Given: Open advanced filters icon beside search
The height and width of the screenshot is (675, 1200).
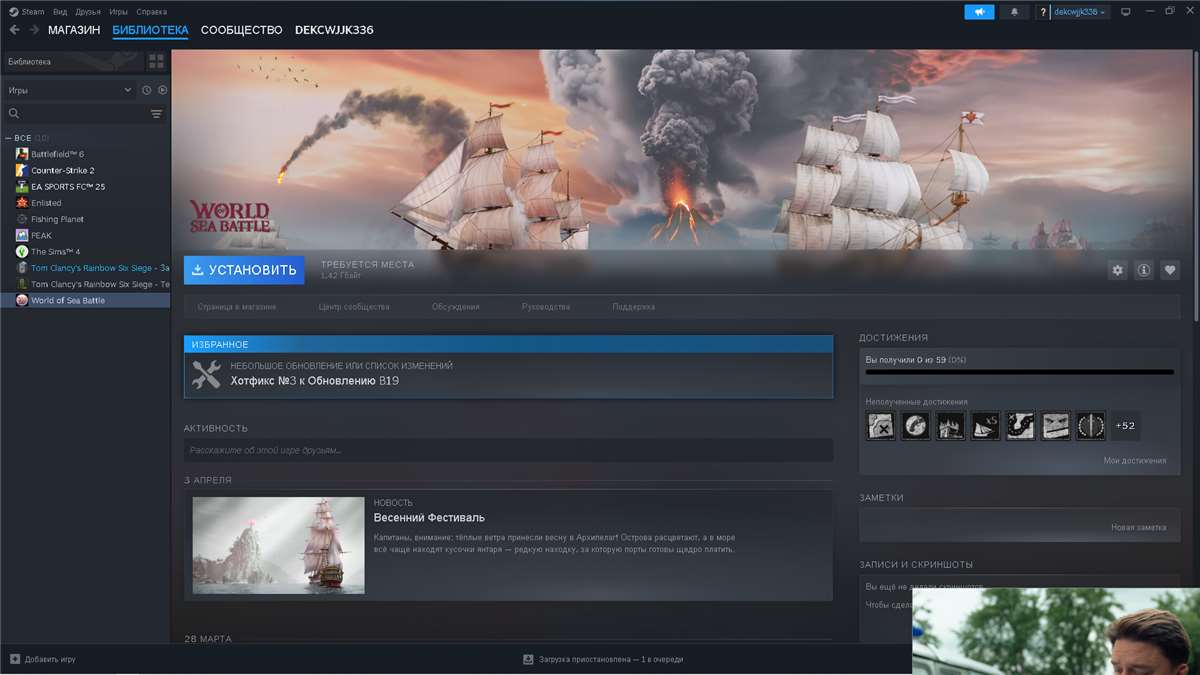Looking at the screenshot, I should click(156, 114).
